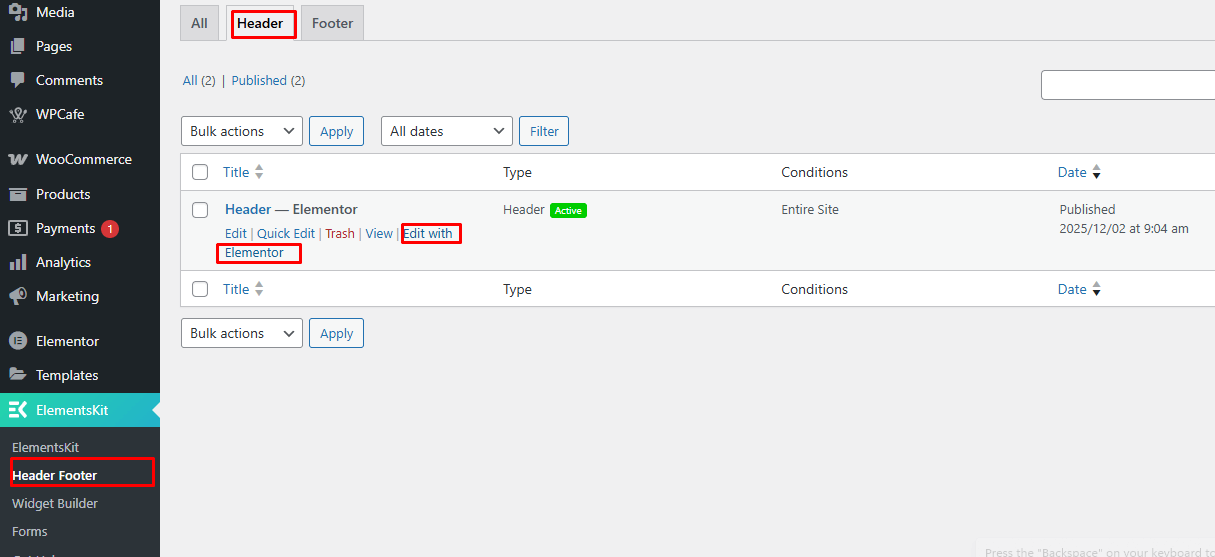Click the Analytics bar chart icon
This screenshot has height=557, width=1215.
point(17,262)
